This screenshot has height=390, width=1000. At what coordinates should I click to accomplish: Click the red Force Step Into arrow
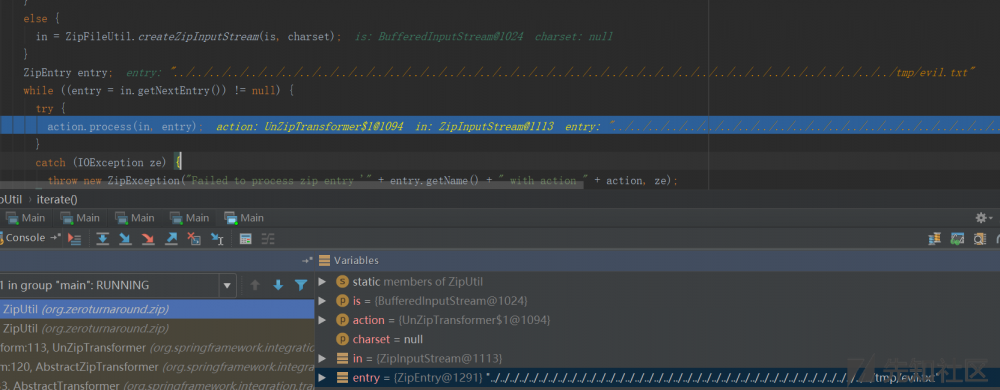point(148,238)
